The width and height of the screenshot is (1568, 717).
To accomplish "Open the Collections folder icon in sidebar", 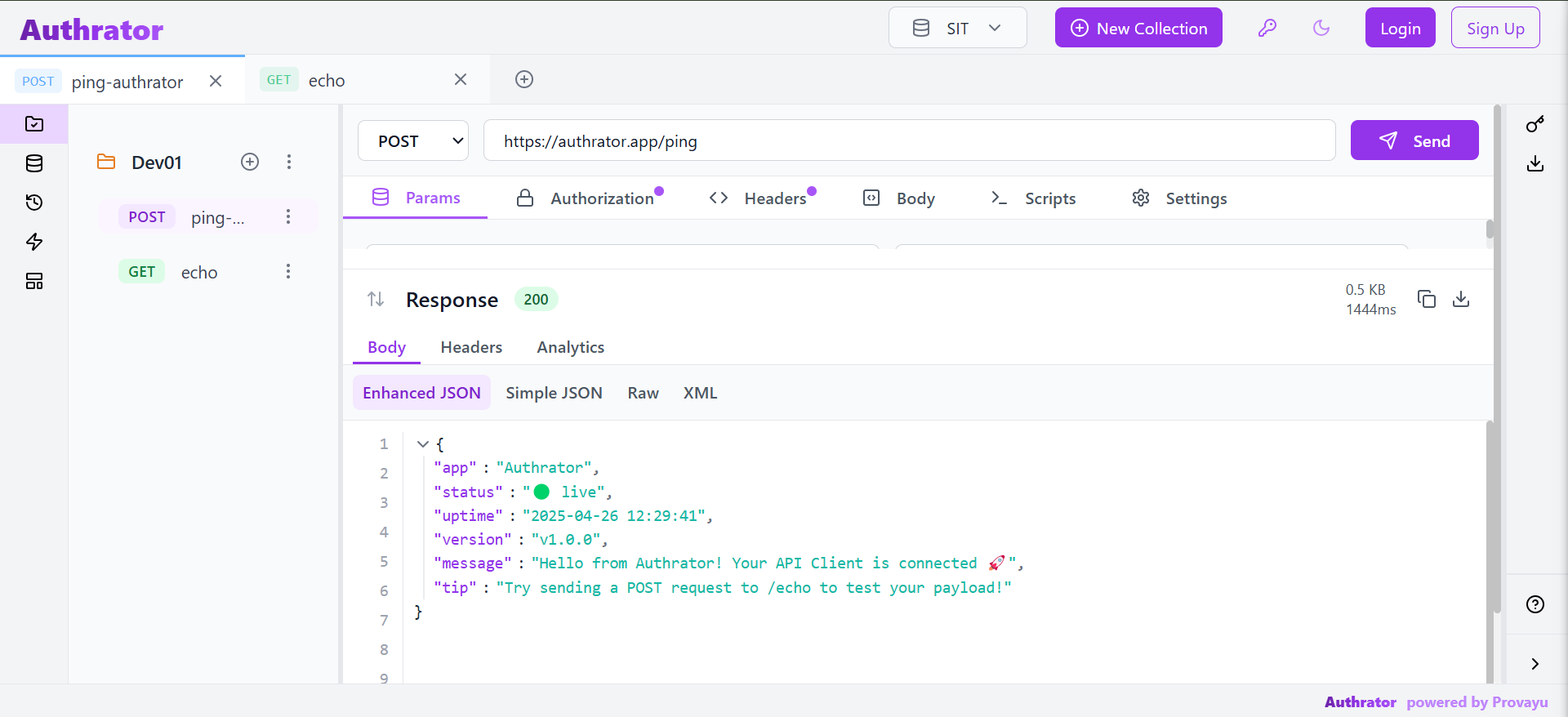I will pyautogui.click(x=34, y=124).
